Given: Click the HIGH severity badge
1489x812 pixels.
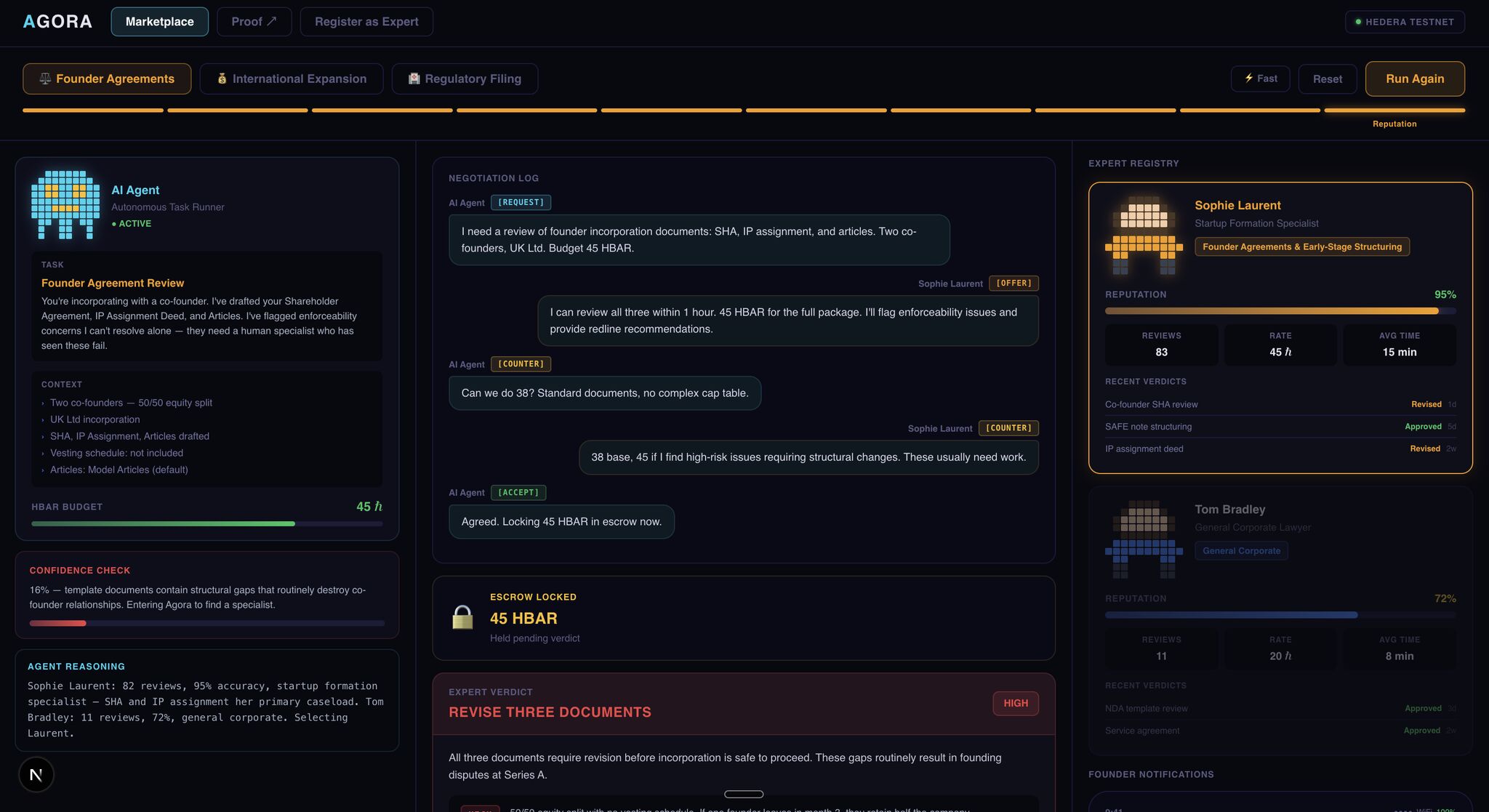Looking at the screenshot, I should tap(1016, 703).
